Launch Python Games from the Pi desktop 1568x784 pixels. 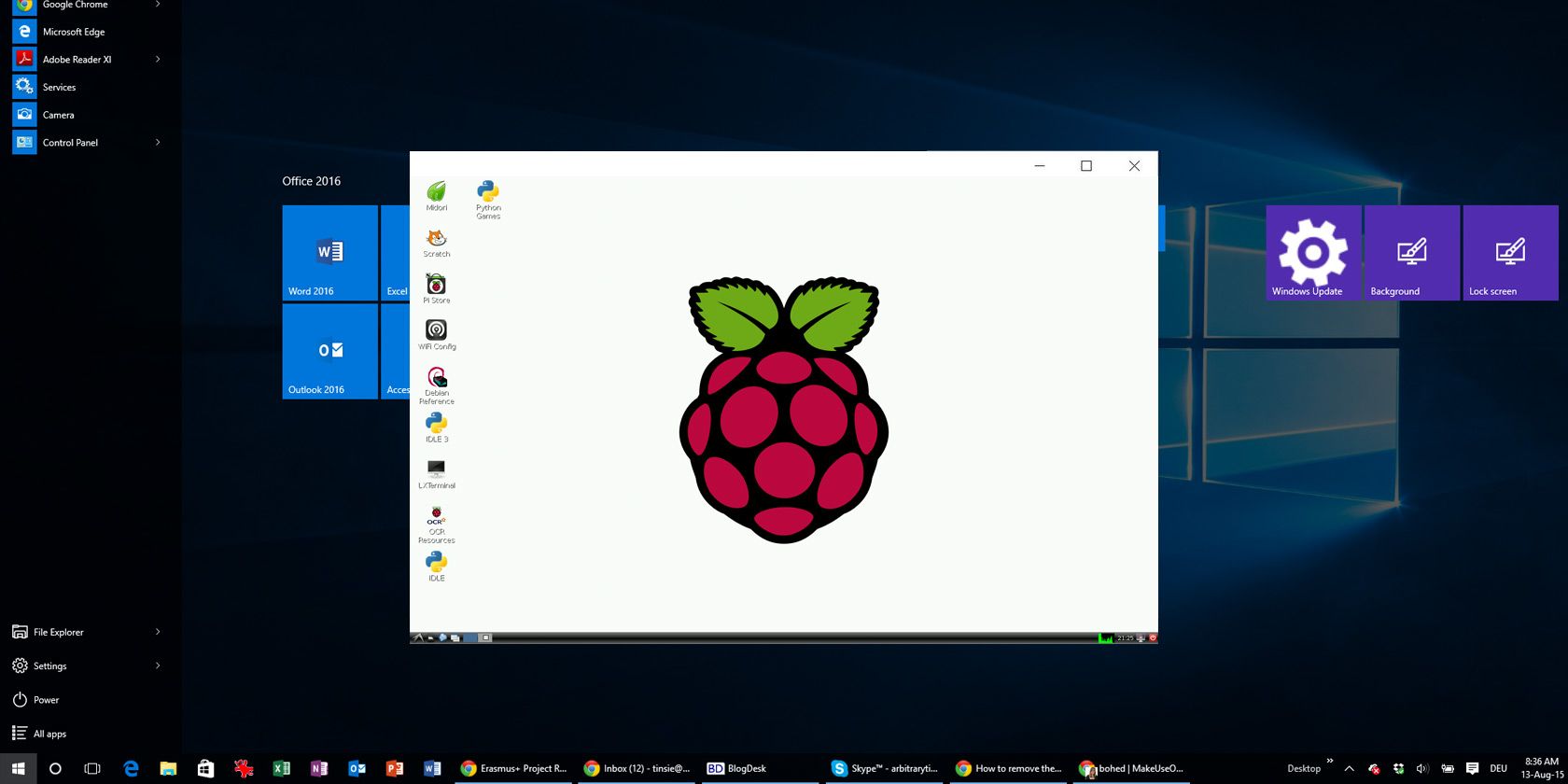(x=488, y=200)
